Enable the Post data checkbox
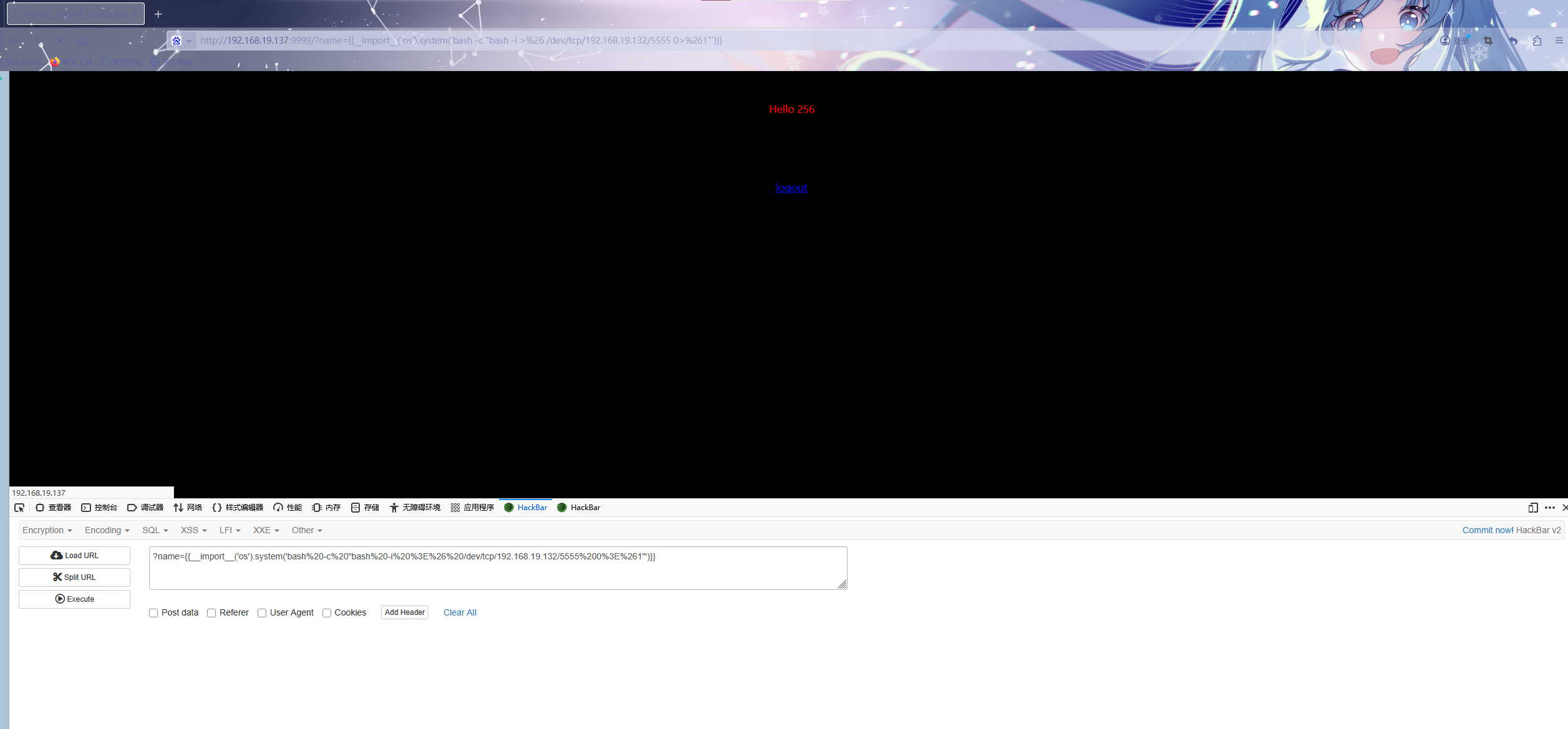The width and height of the screenshot is (1568, 729). click(x=153, y=613)
